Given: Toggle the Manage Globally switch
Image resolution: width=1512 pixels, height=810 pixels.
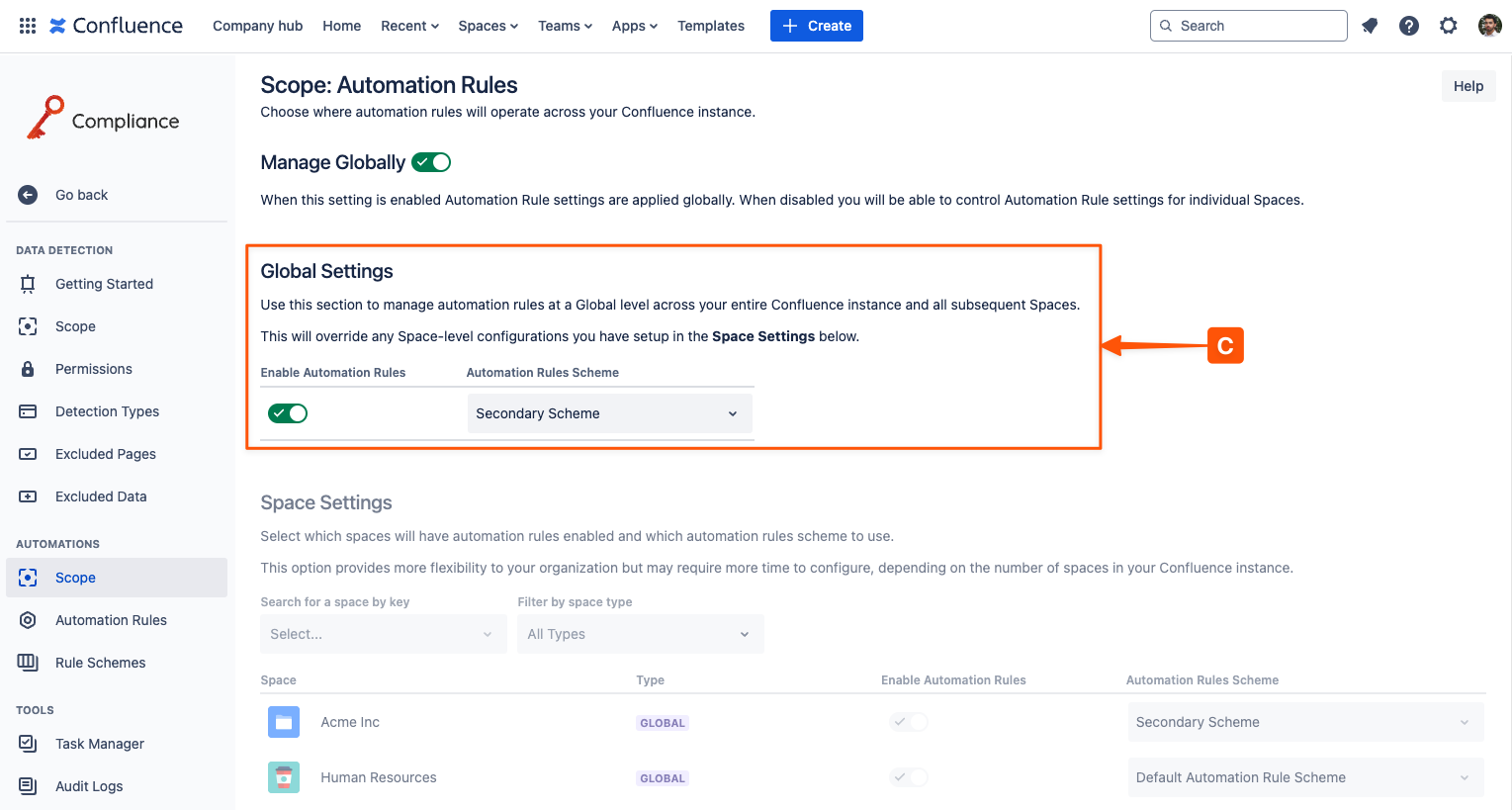Looking at the screenshot, I should pos(431,162).
